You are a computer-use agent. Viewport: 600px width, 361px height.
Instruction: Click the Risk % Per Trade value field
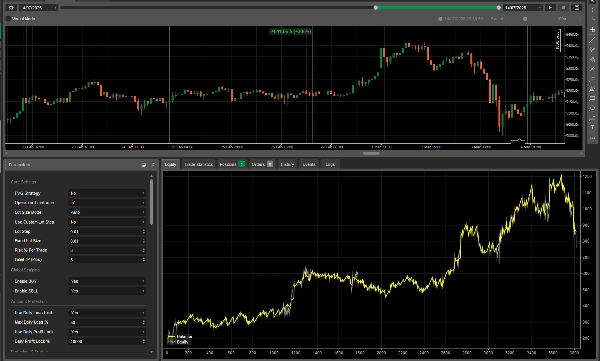[x=107, y=250]
